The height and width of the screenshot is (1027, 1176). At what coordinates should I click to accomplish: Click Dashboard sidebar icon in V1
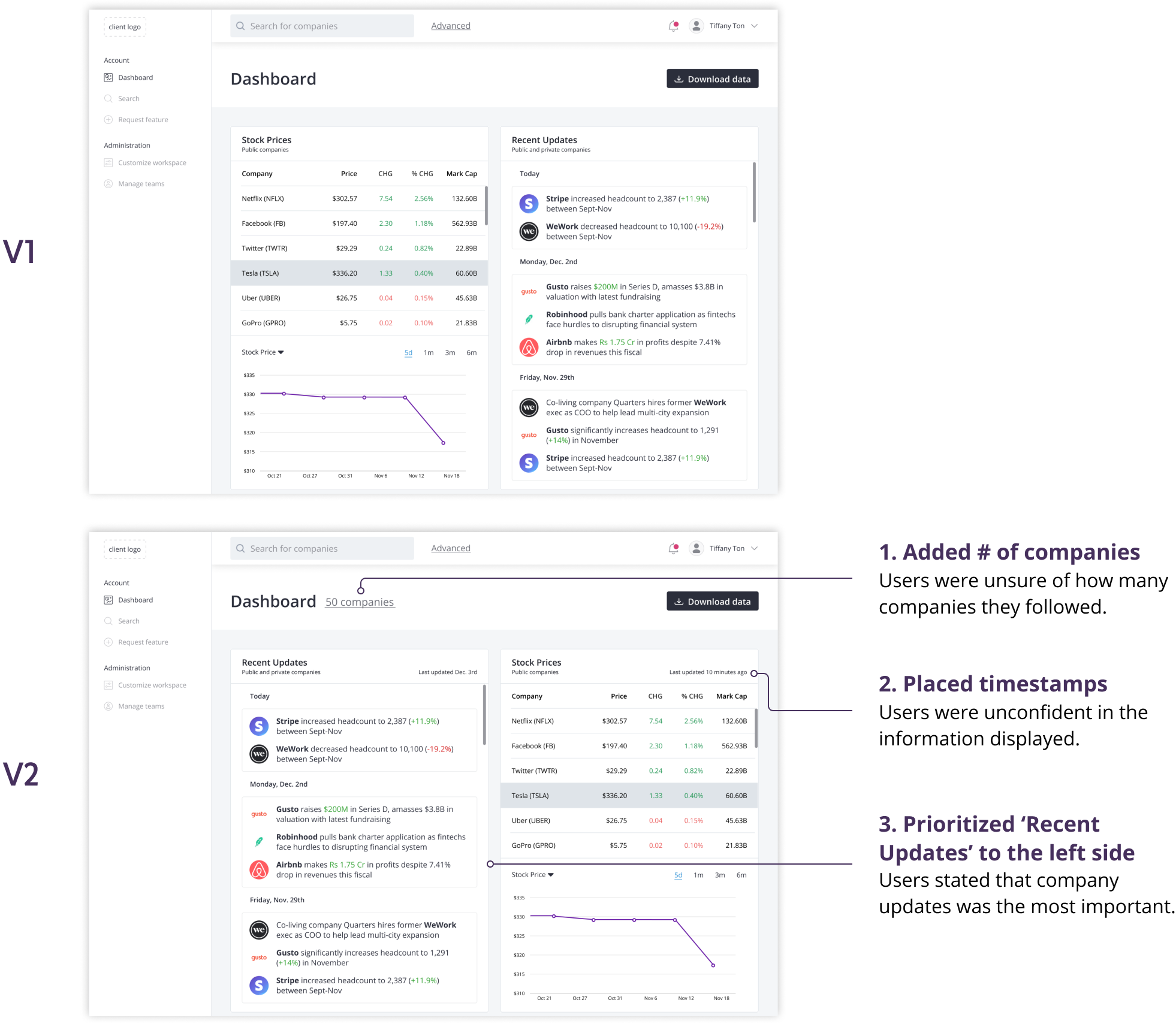pyautogui.click(x=108, y=77)
